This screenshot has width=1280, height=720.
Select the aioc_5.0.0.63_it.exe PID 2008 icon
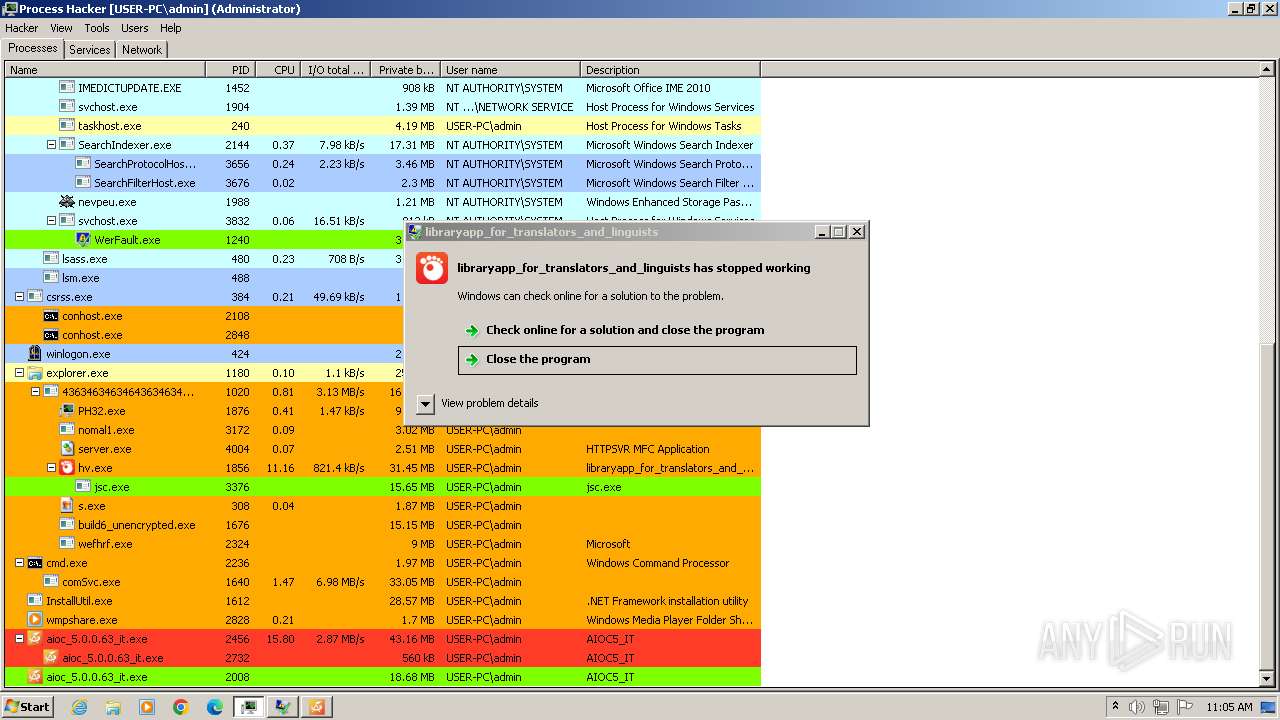[x=35, y=677]
